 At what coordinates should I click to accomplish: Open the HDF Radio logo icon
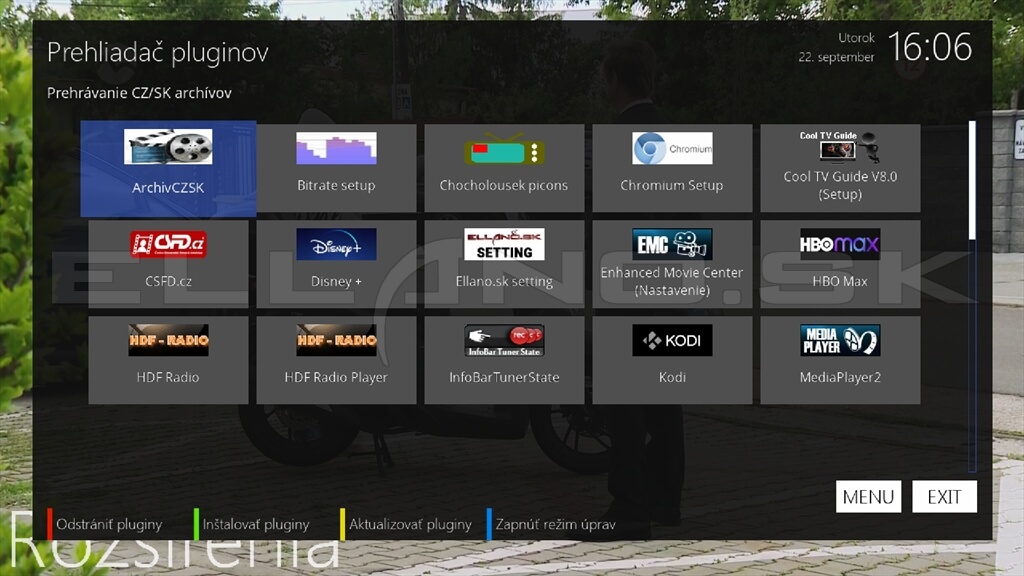[x=168, y=340]
